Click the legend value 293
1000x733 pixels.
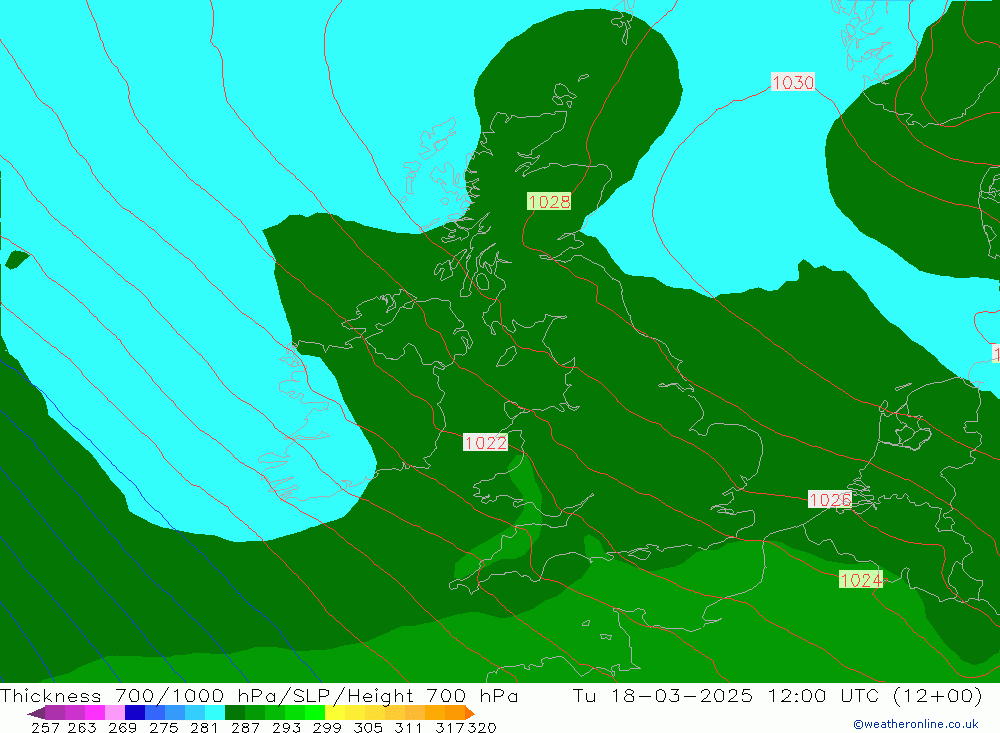point(286,727)
